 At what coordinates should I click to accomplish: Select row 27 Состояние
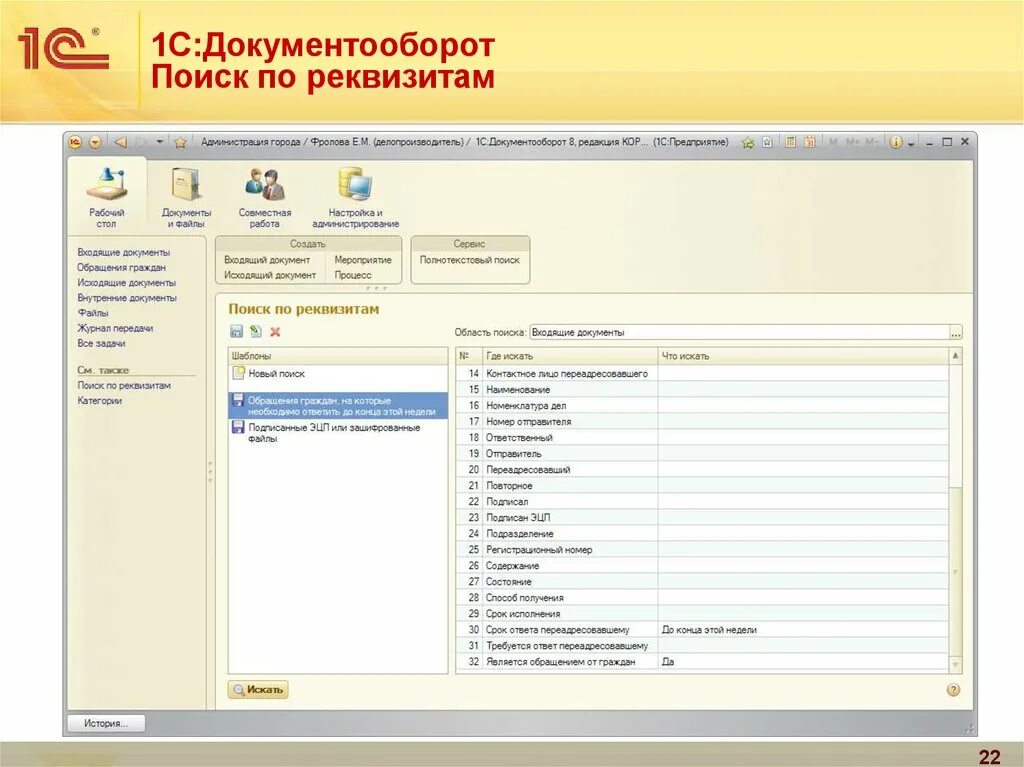[703, 581]
